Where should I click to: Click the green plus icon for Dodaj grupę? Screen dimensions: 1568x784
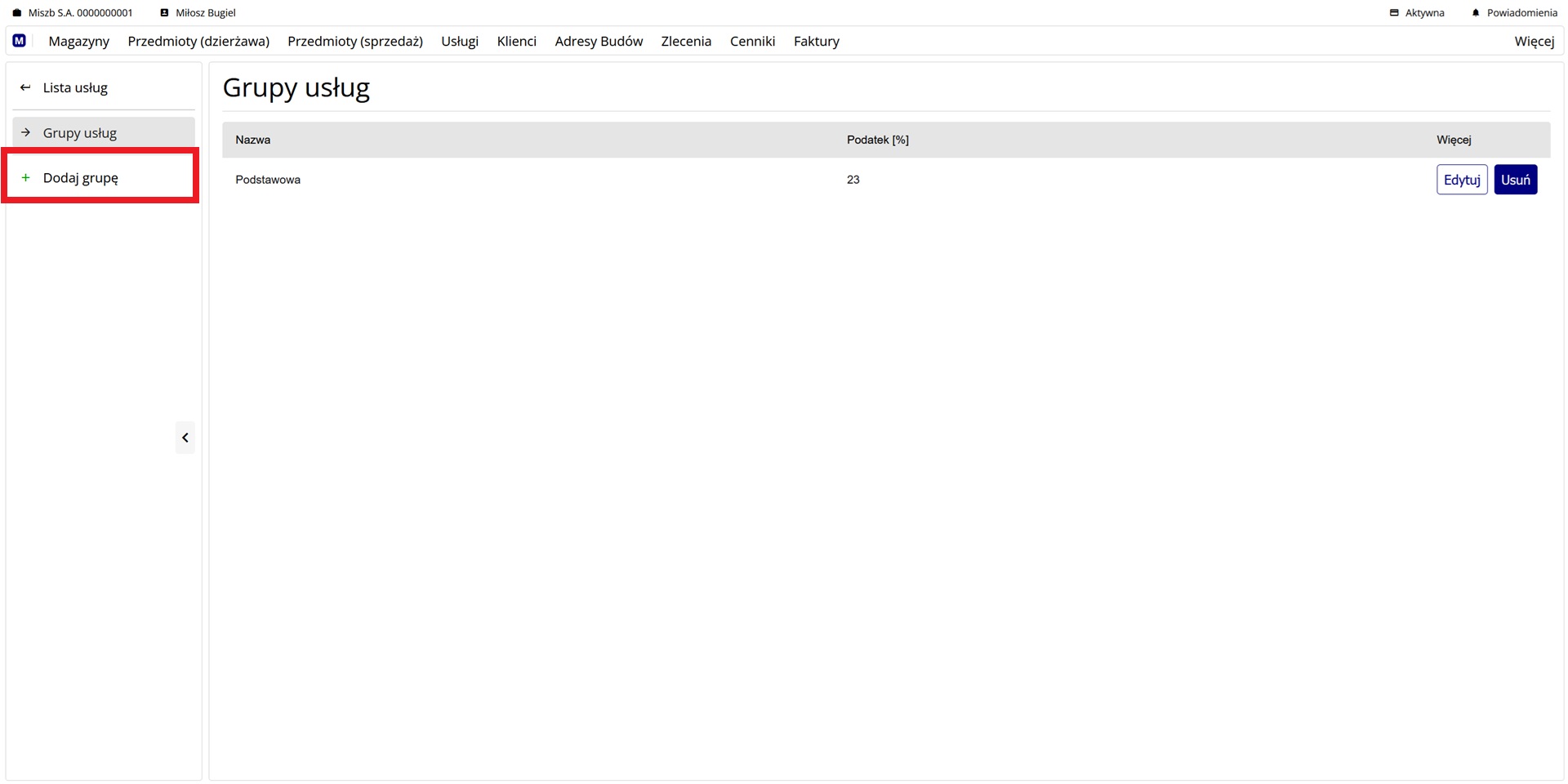point(25,177)
